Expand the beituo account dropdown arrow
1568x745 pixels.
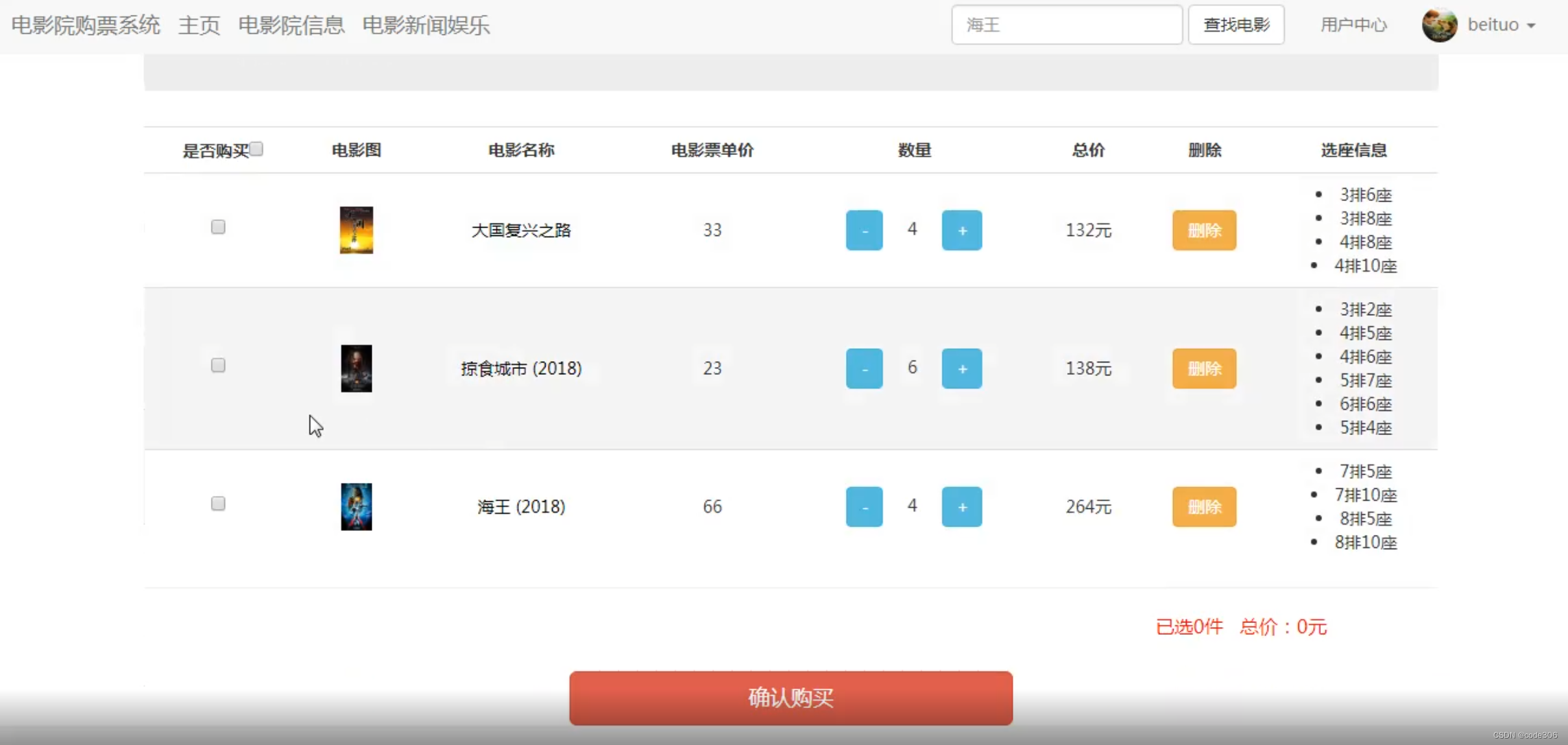click(x=1531, y=26)
